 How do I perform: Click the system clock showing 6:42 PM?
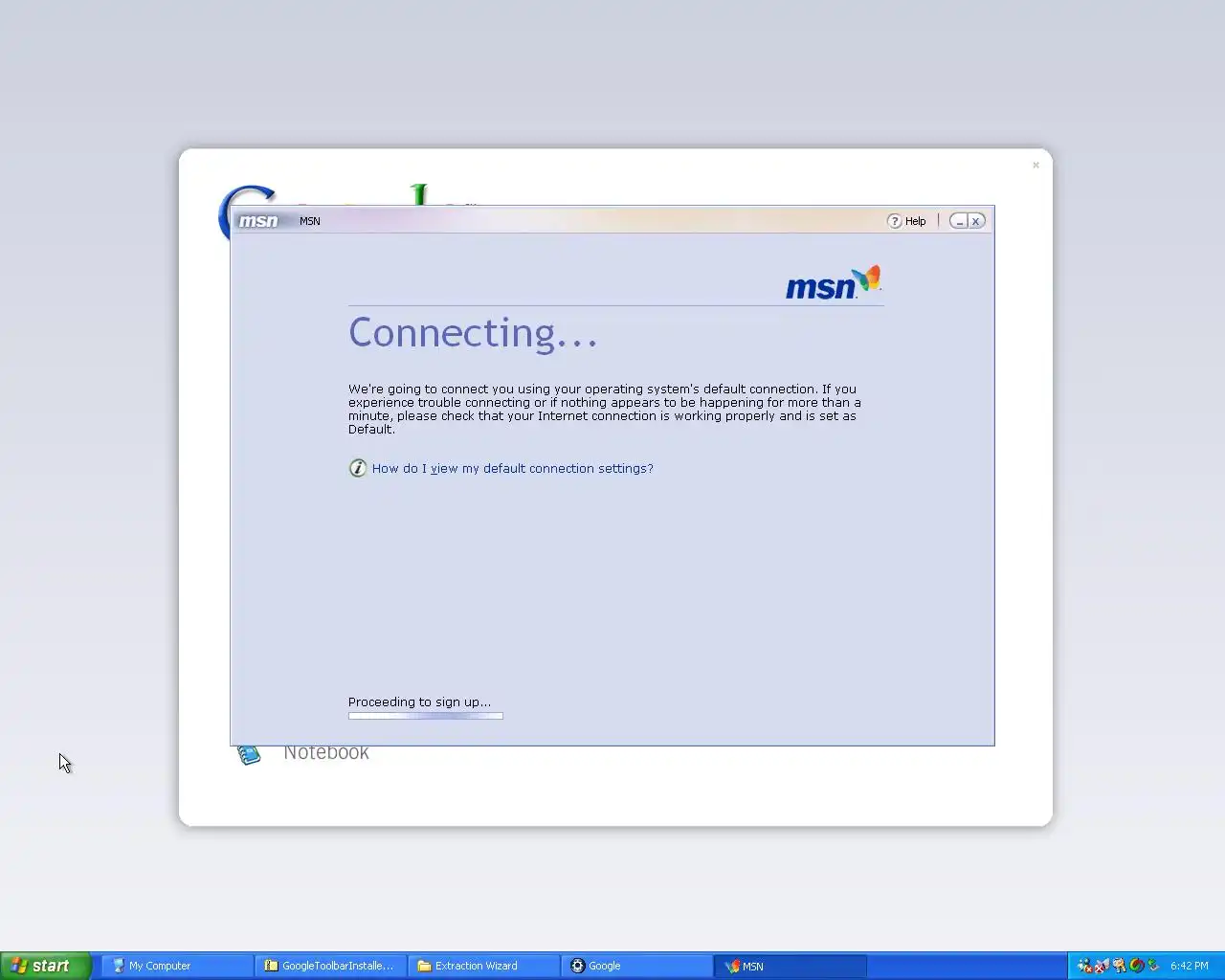(1190, 966)
